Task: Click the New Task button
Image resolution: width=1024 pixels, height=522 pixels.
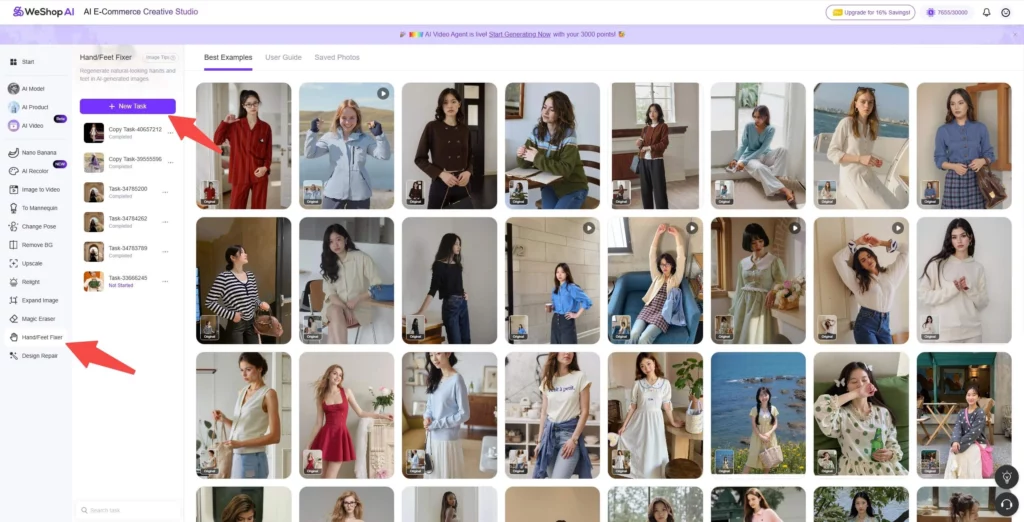Action: pos(128,106)
